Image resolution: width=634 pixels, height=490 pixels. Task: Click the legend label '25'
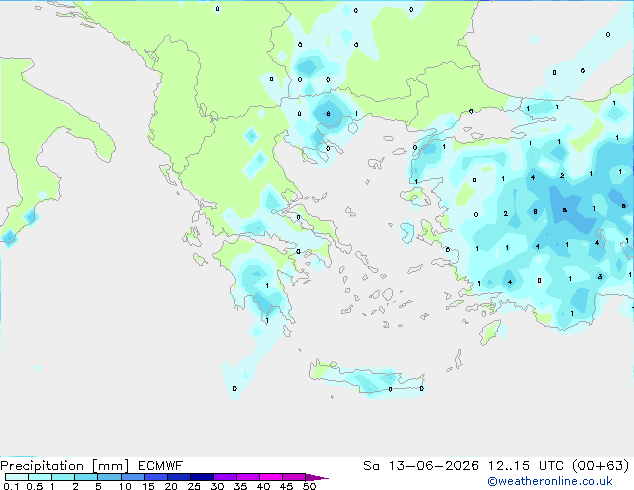[194, 486]
